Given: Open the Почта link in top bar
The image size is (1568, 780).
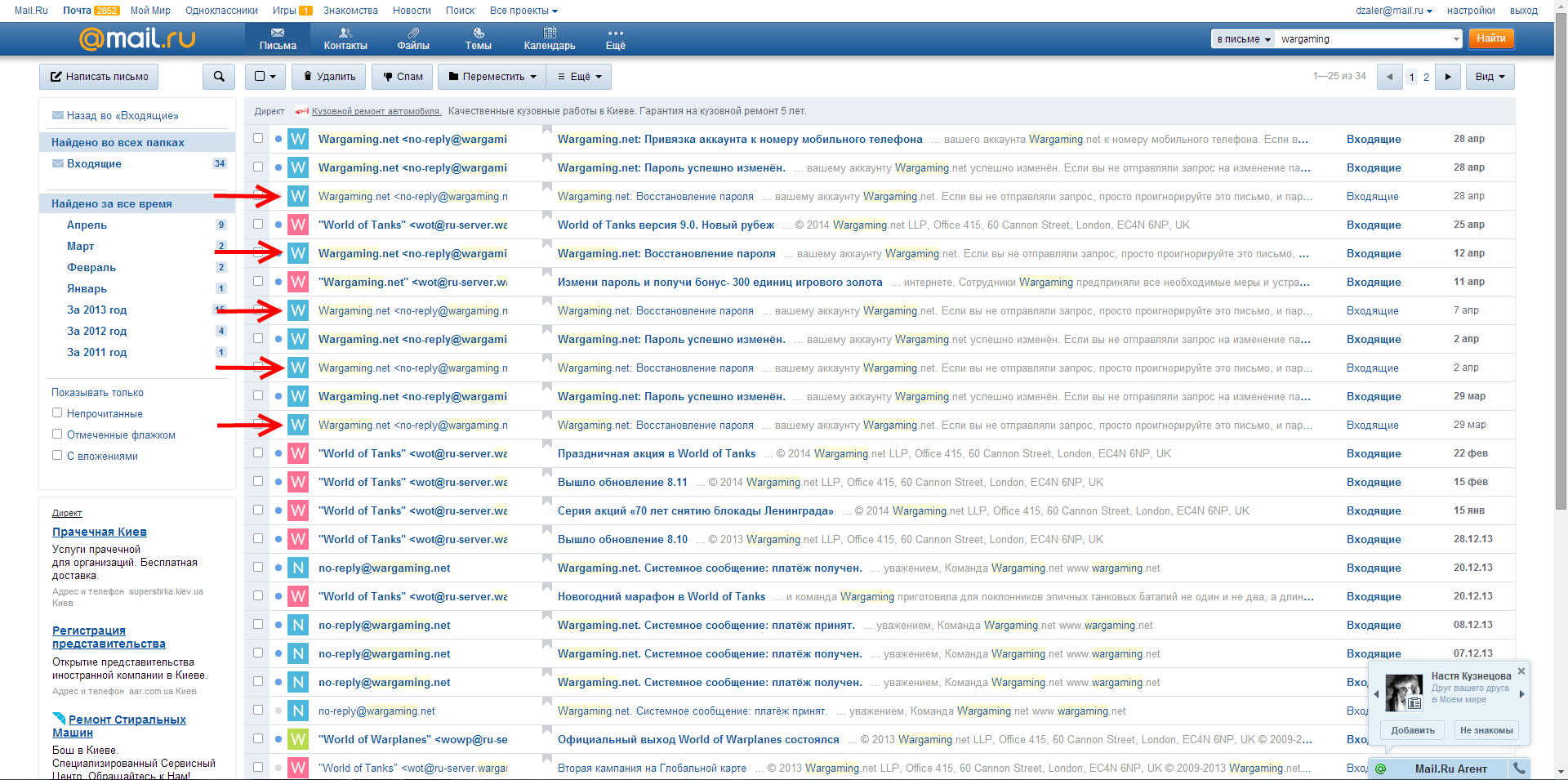Looking at the screenshot, I should tap(77, 11).
